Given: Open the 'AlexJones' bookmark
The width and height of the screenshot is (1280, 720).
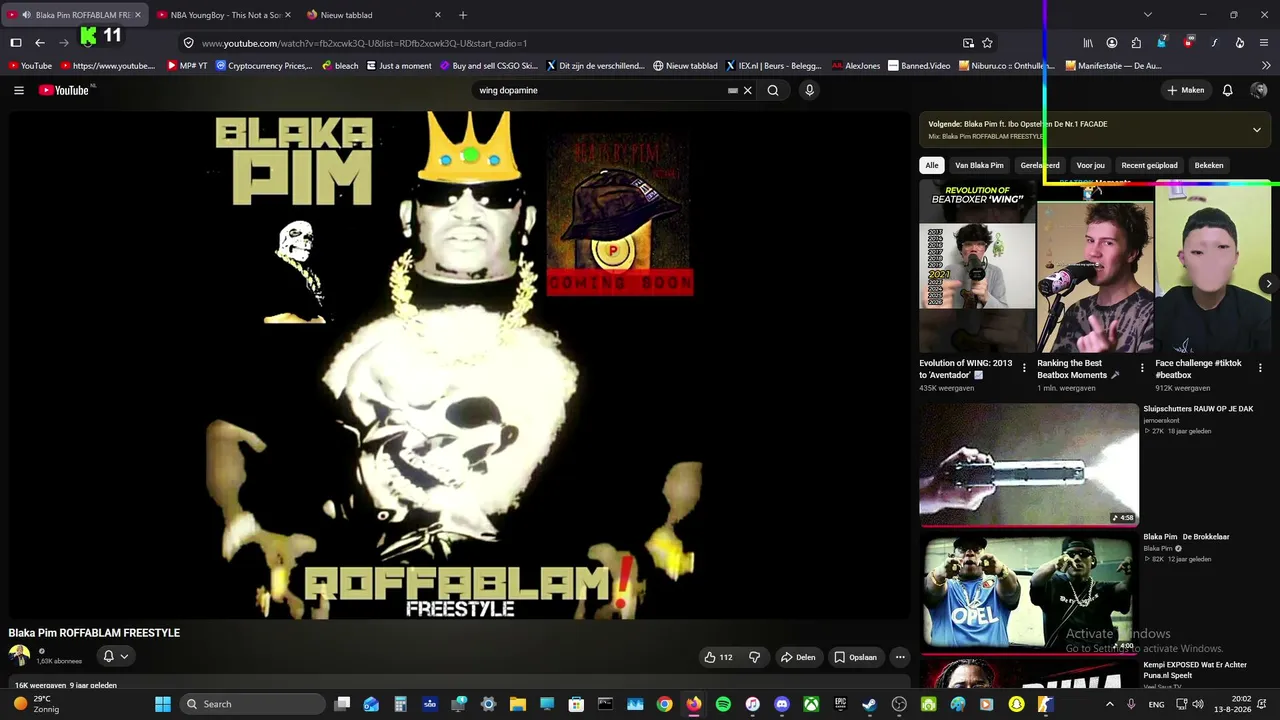Looking at the screenshot, I should click(856, 66).
